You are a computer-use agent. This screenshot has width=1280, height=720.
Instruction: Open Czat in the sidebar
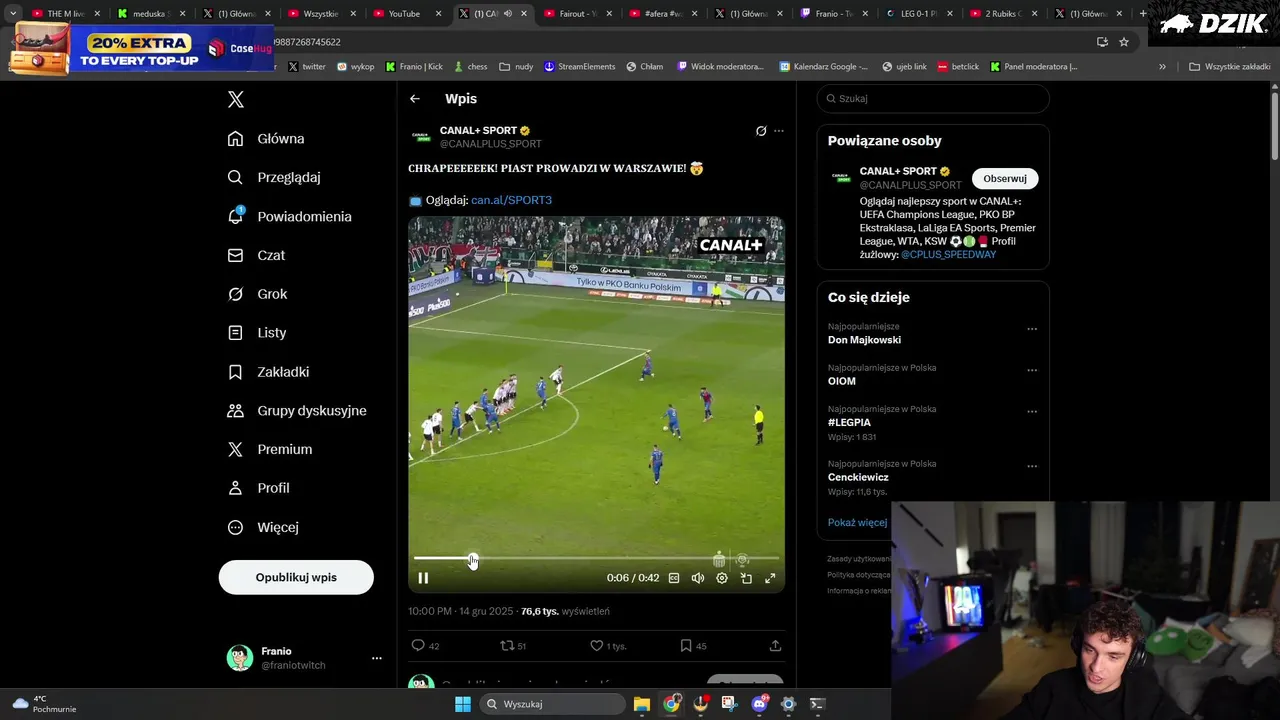[256, 255]
